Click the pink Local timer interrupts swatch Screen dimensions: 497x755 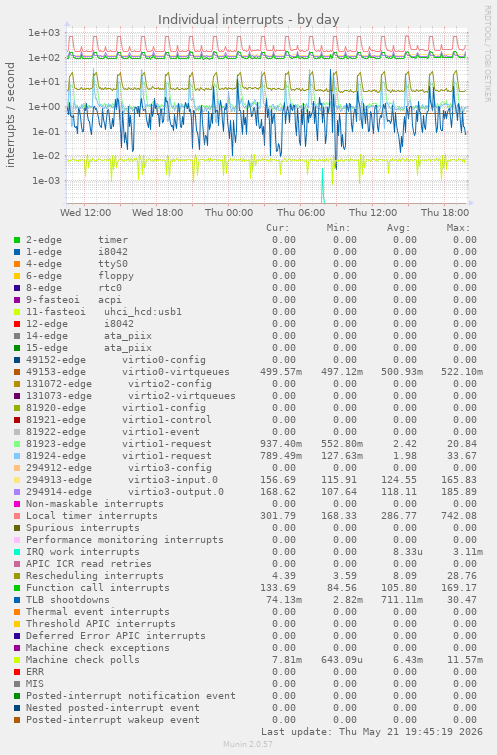point(17,516)
